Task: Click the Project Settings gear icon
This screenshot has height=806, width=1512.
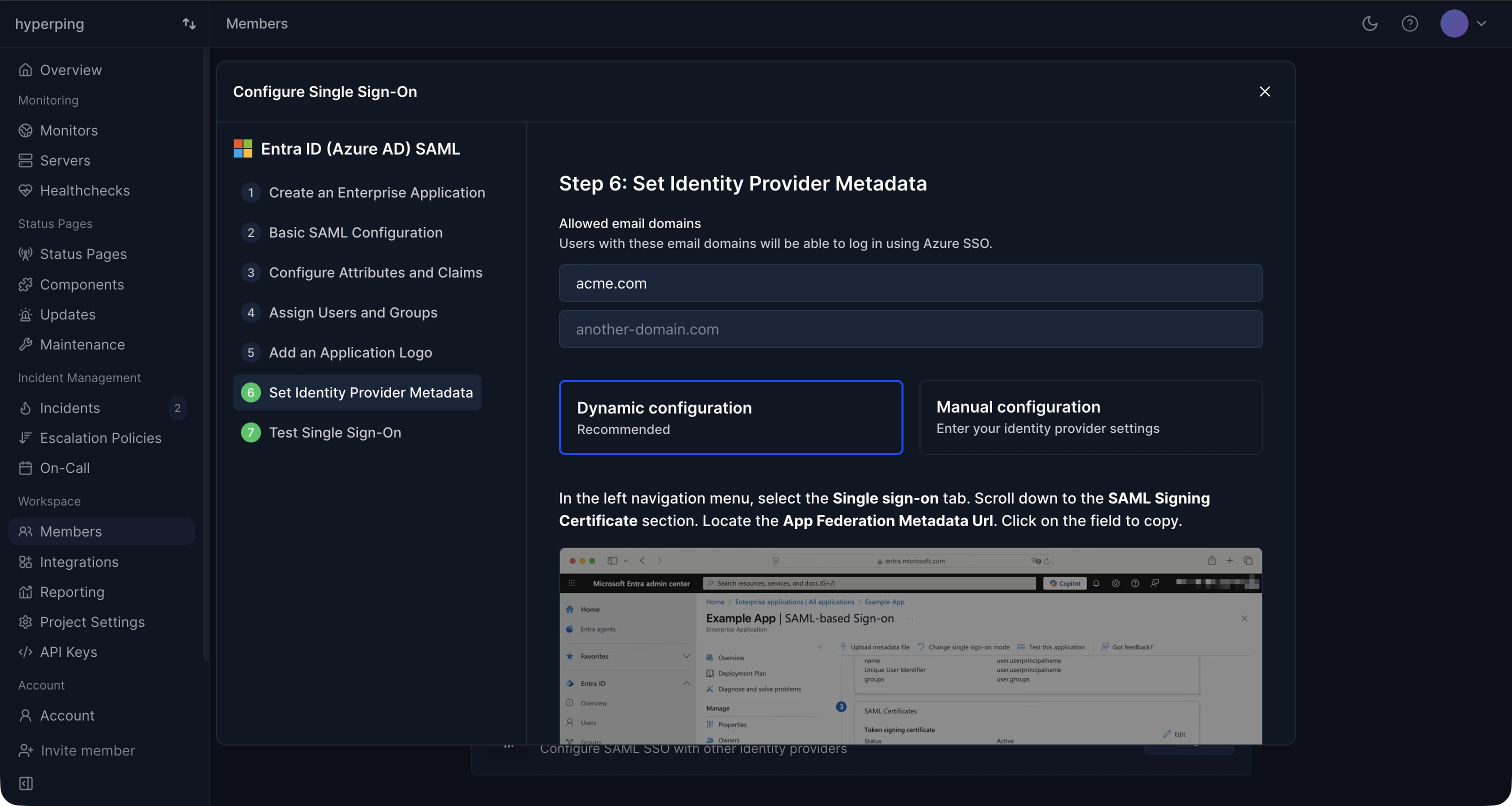Action: [x=25, y=621]
